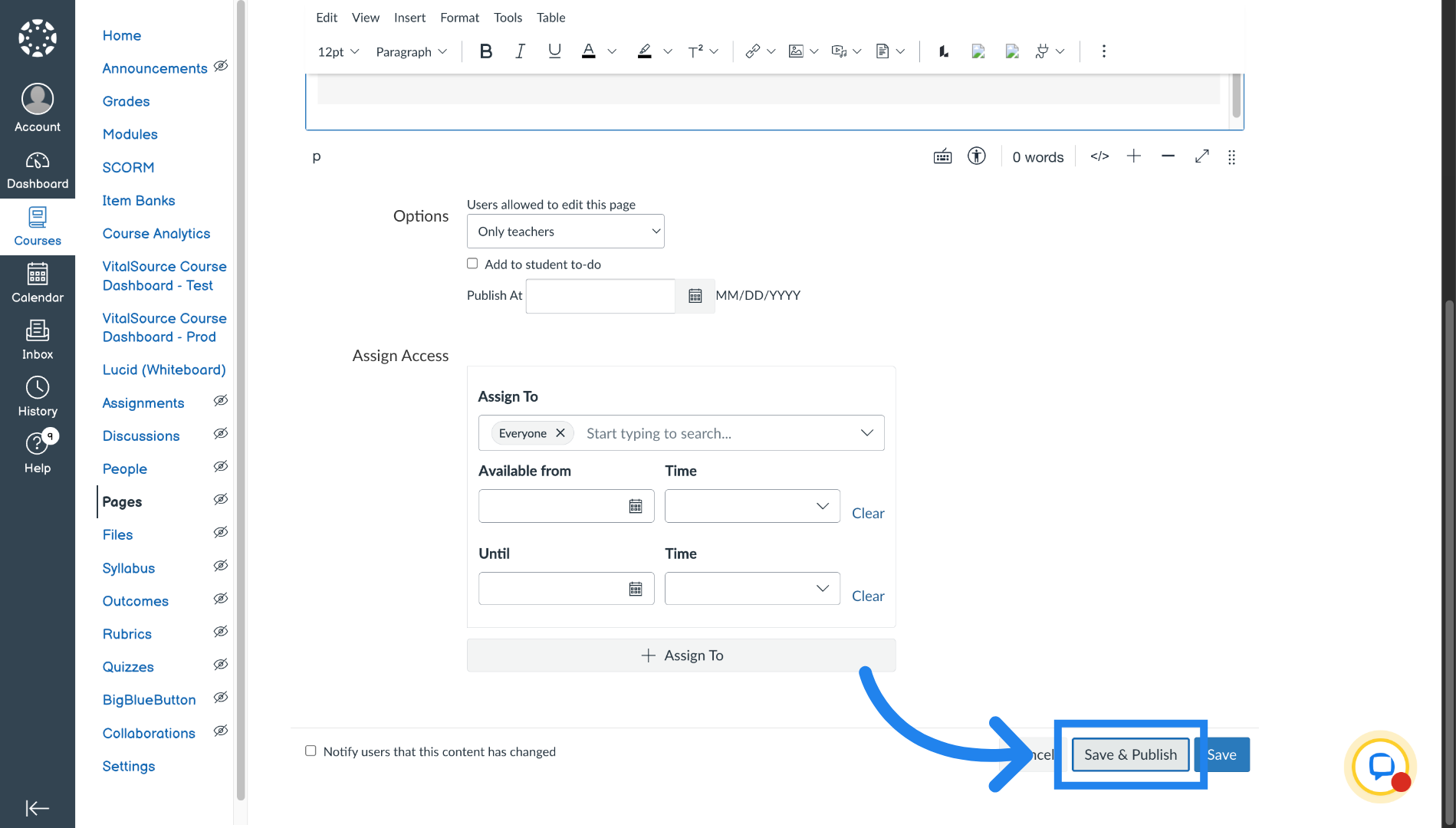
Task: Check Notify users that this content has changed
Action: (311, 751)
